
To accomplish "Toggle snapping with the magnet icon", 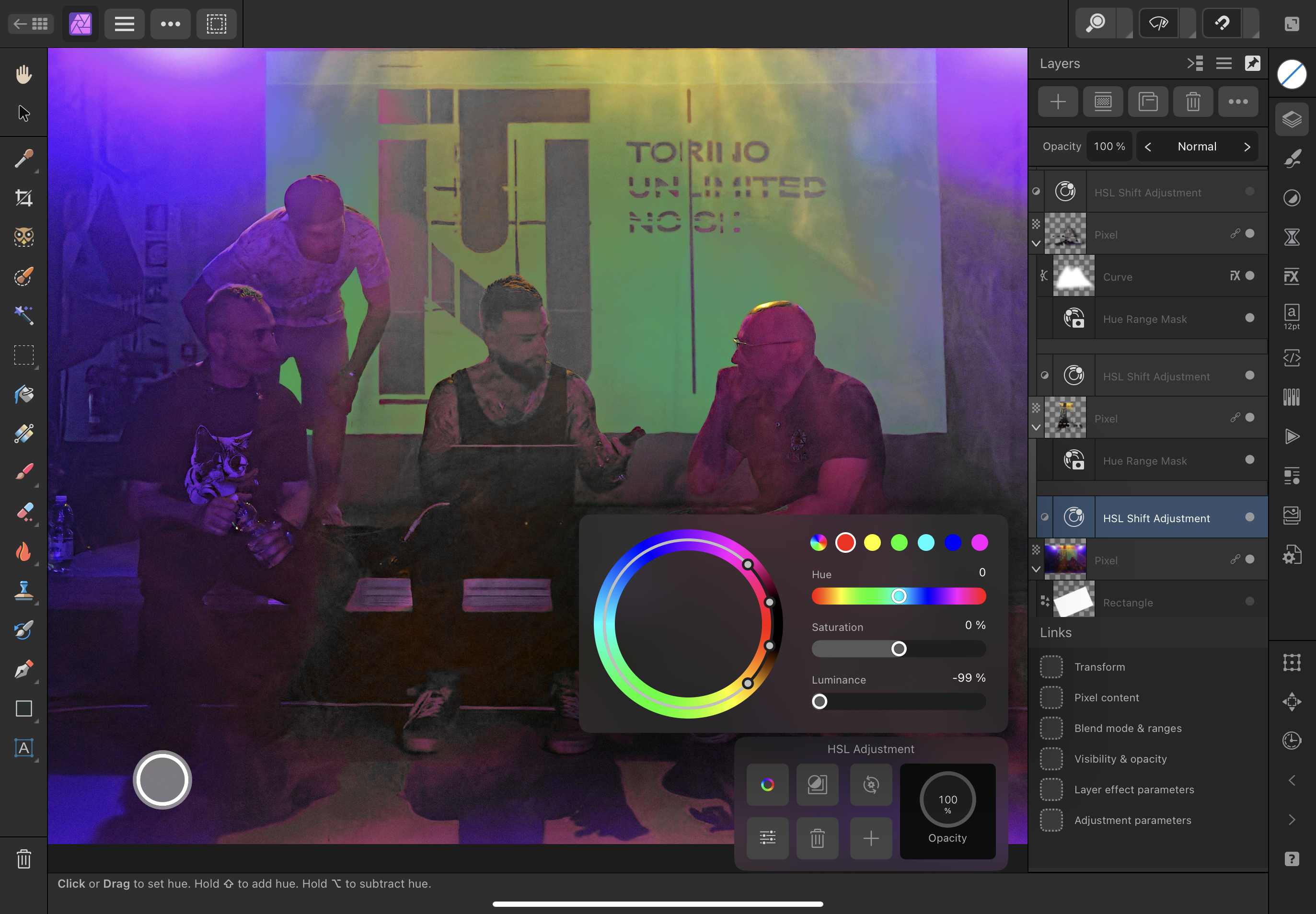I will point(1223,23).
